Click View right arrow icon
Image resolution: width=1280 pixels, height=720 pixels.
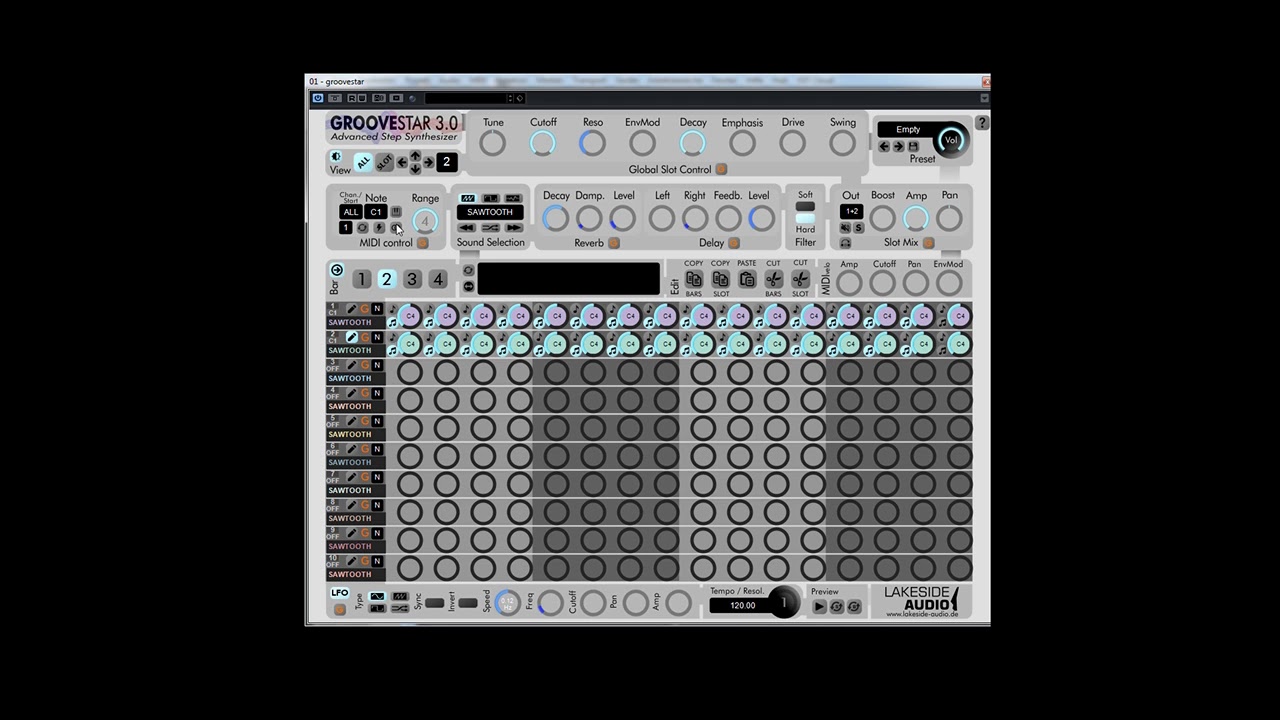click(428, 162)
